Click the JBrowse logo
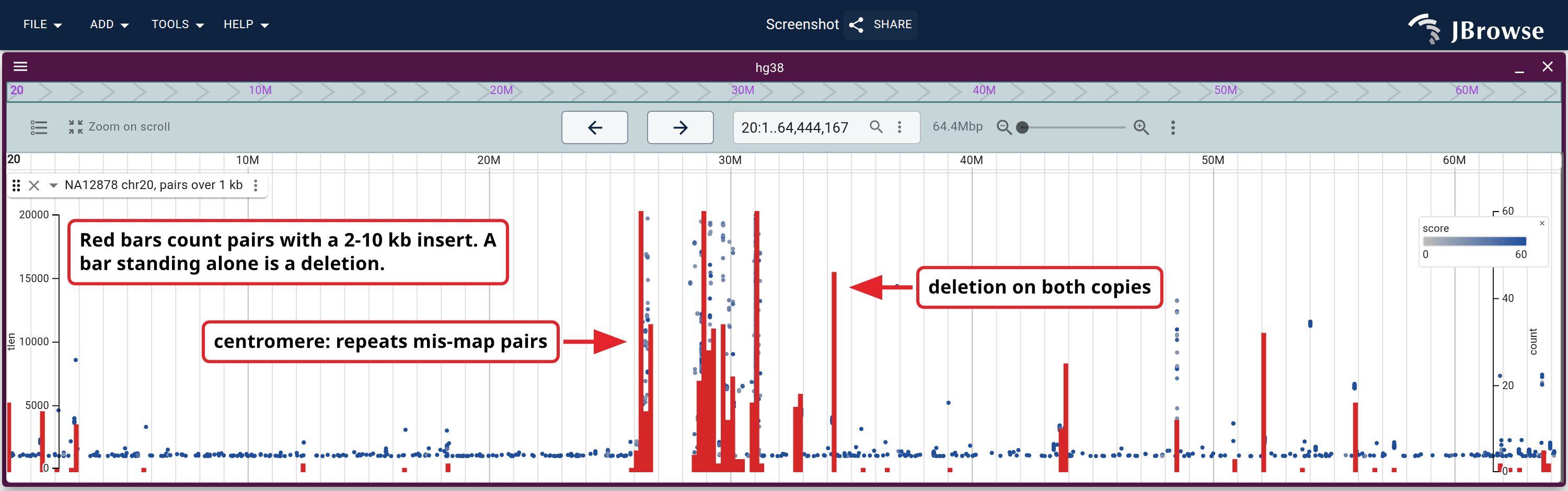This screenshot has height=491, width=1568. [x=1475, y=29]
